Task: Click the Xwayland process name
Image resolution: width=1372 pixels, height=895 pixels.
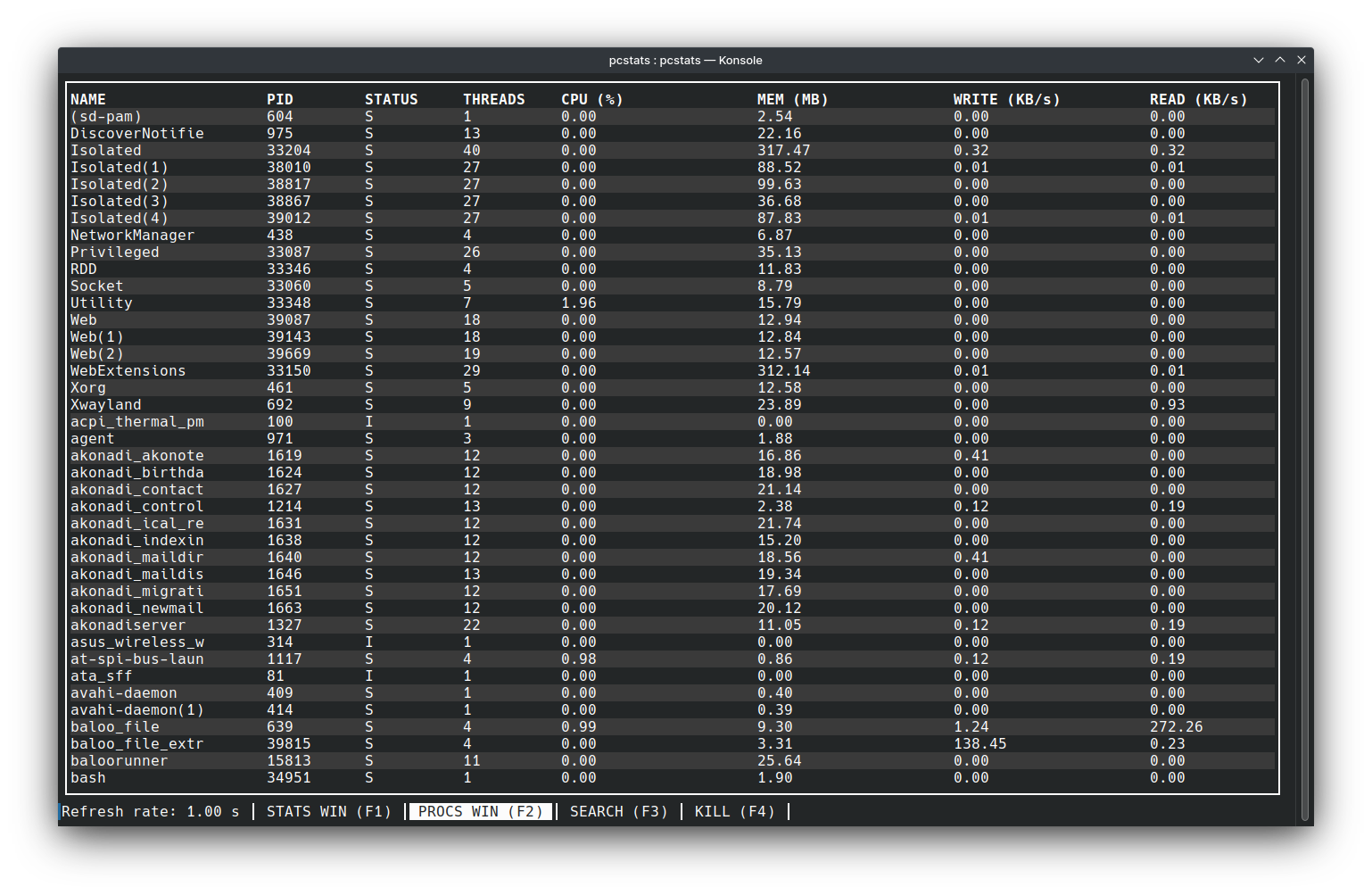Action: point(105,404)
